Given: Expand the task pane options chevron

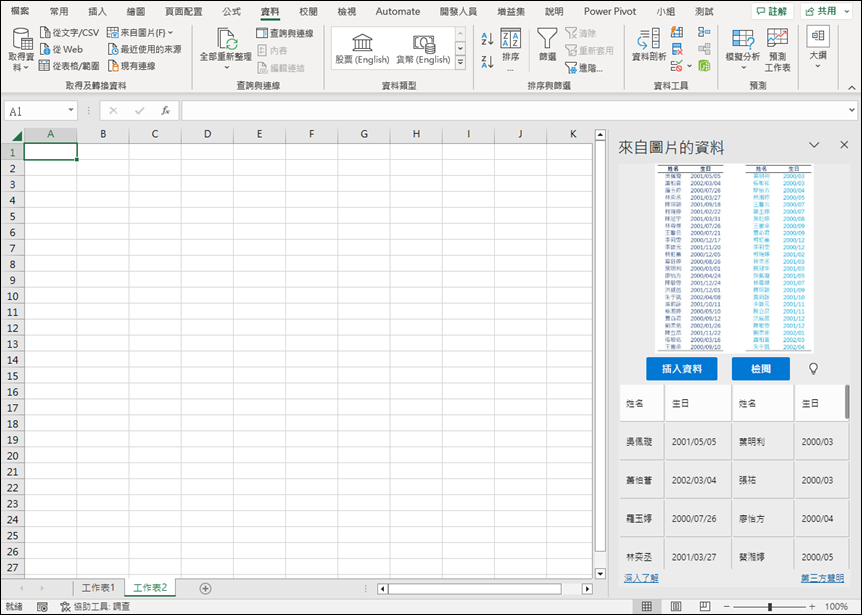Looking at the screenshot, I should pos(814,146).
